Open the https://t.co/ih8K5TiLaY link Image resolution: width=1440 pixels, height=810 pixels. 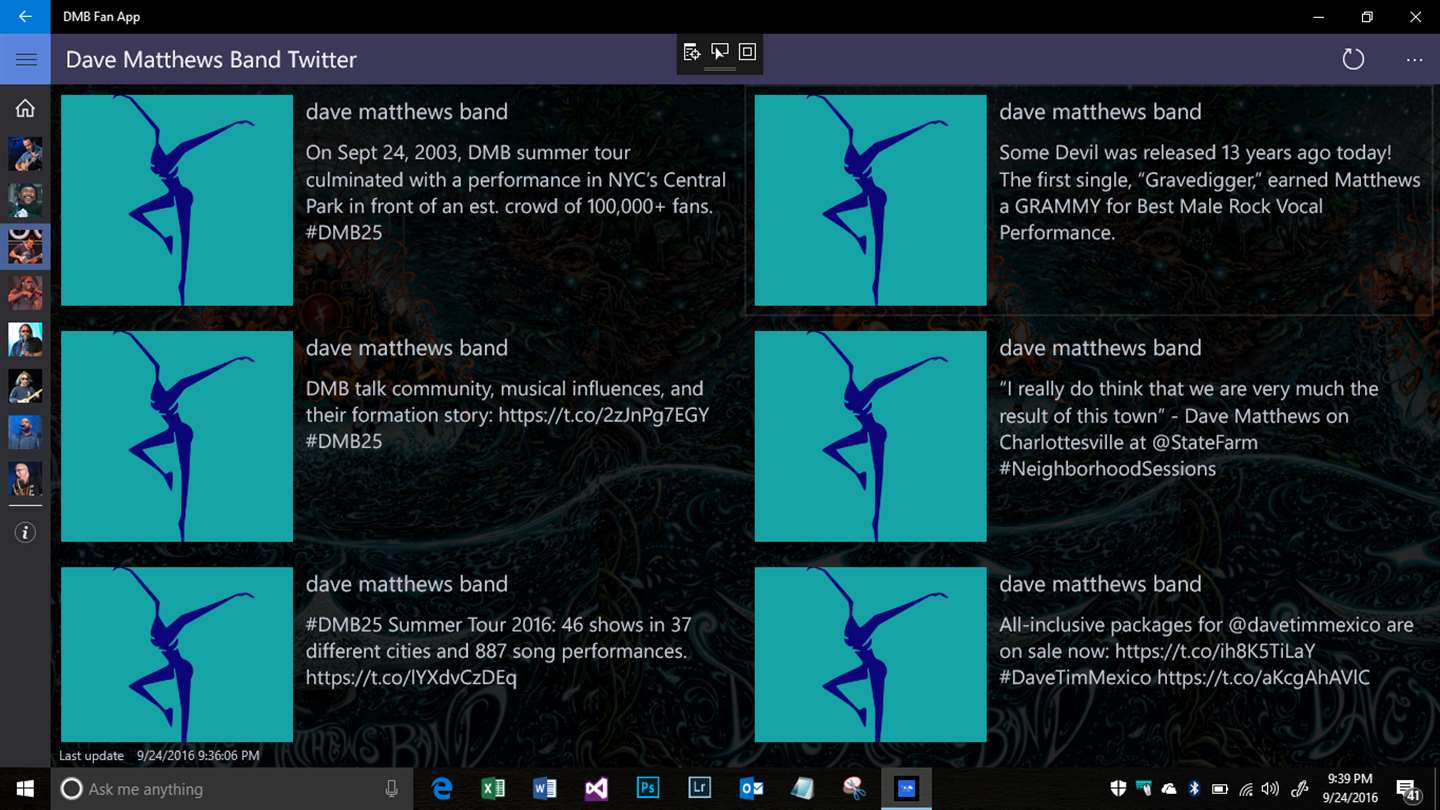tap(1214, 652)
